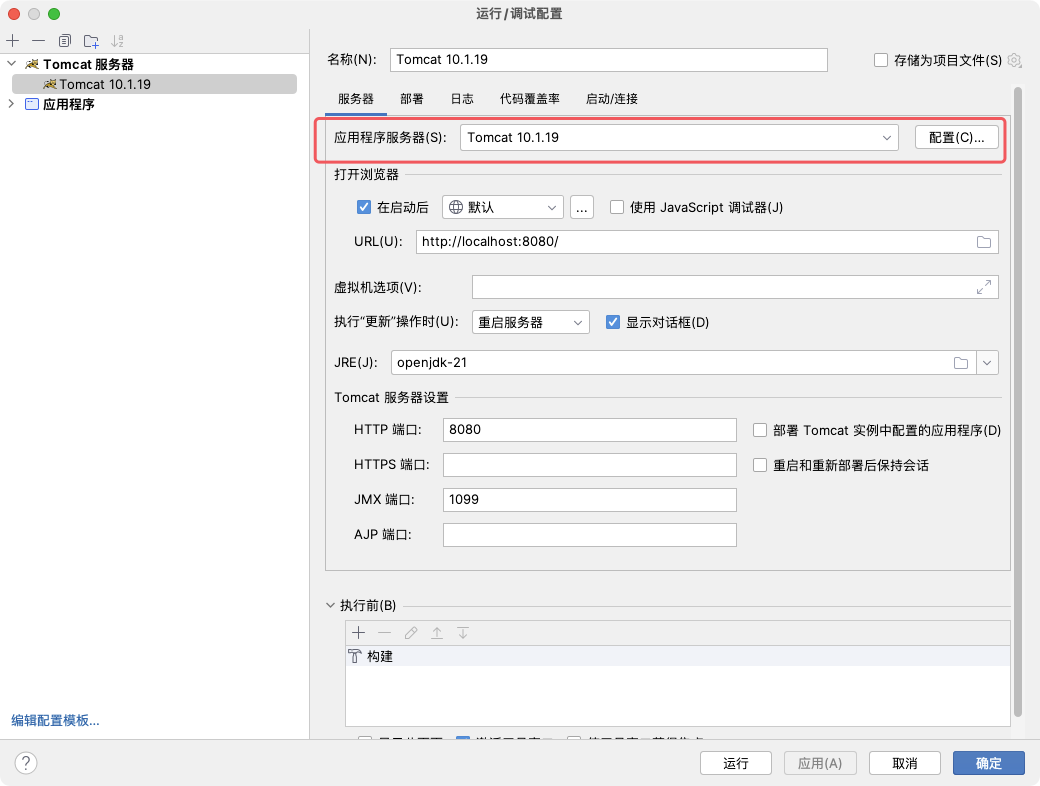Click the 运行 button
This screenshot has width=1040, height=786.
pos(736,763)
